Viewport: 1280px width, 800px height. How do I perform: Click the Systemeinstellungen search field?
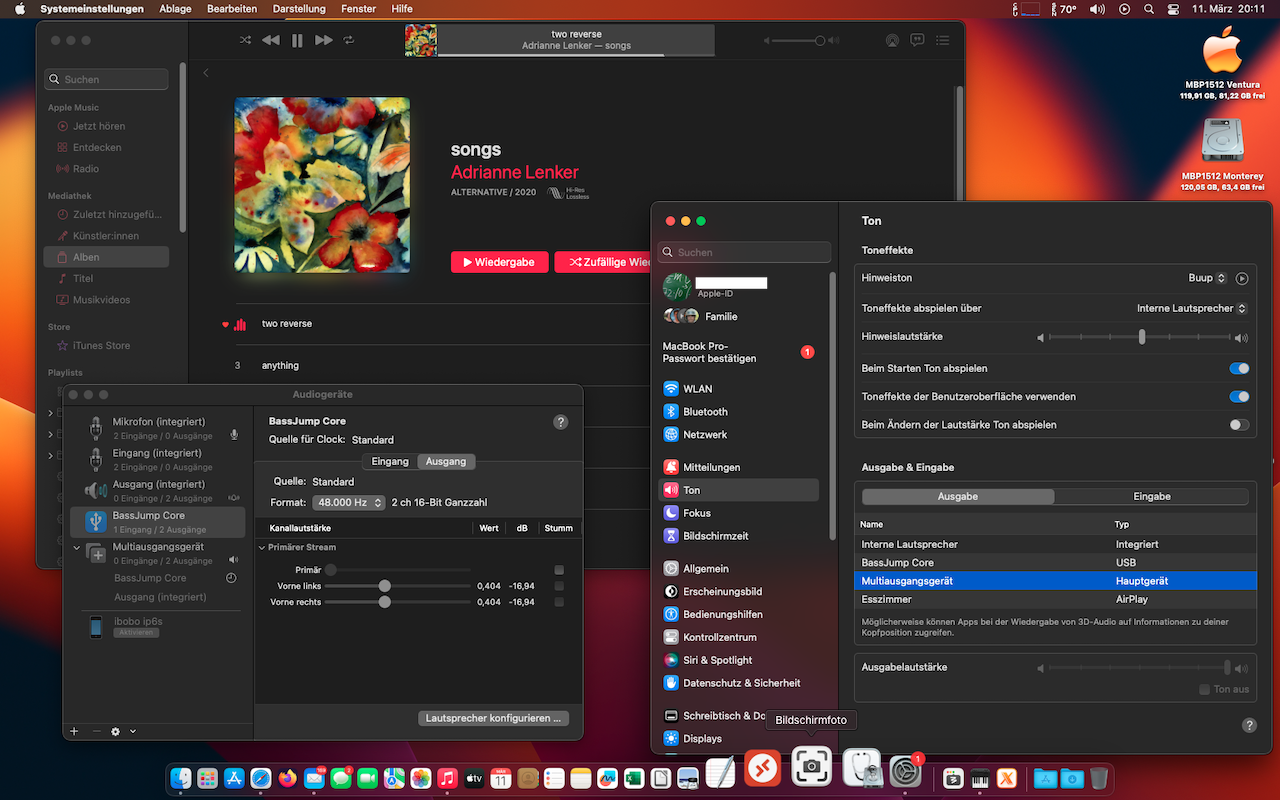click(744, 252)
